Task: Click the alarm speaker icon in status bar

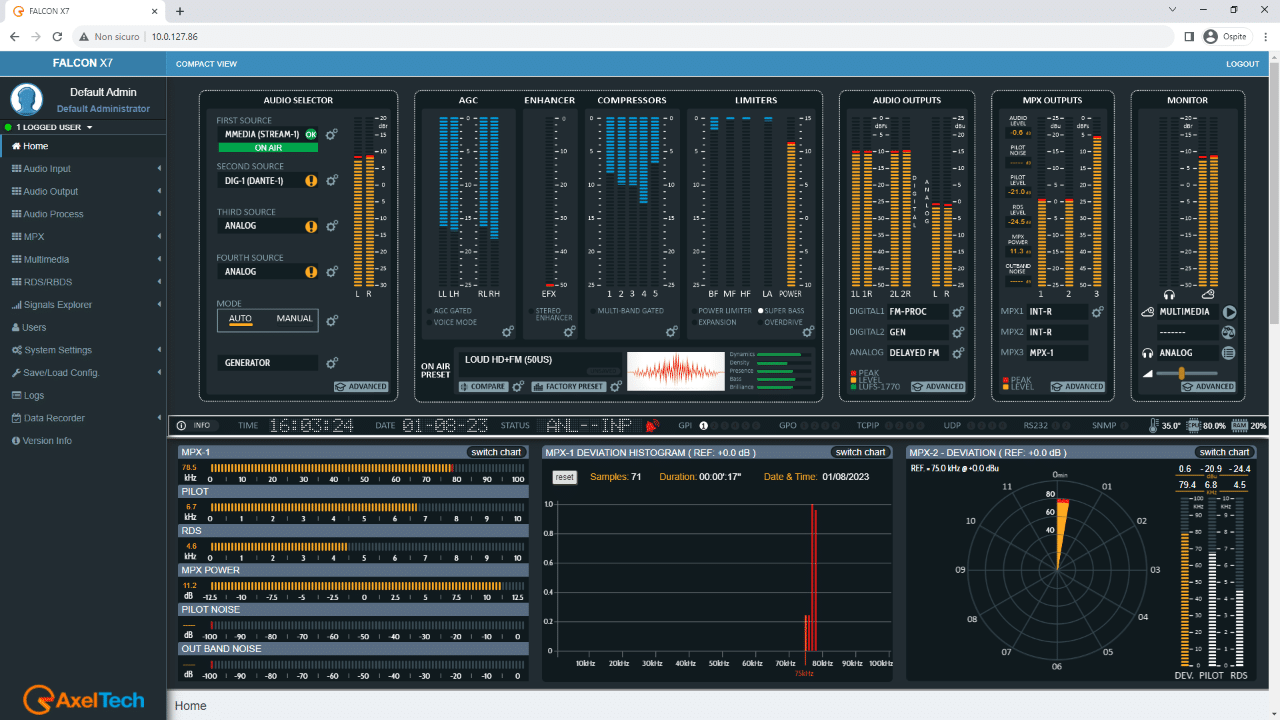Action: coord(652,425)
